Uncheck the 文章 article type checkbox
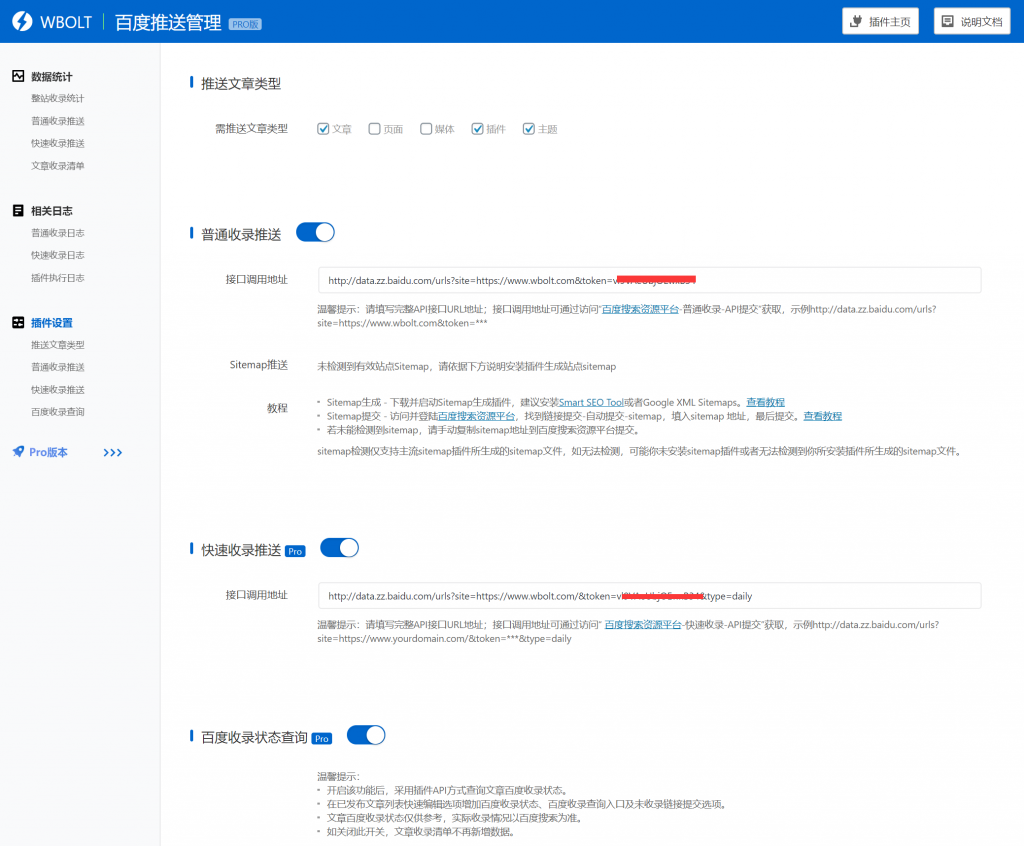 [322, 128]
